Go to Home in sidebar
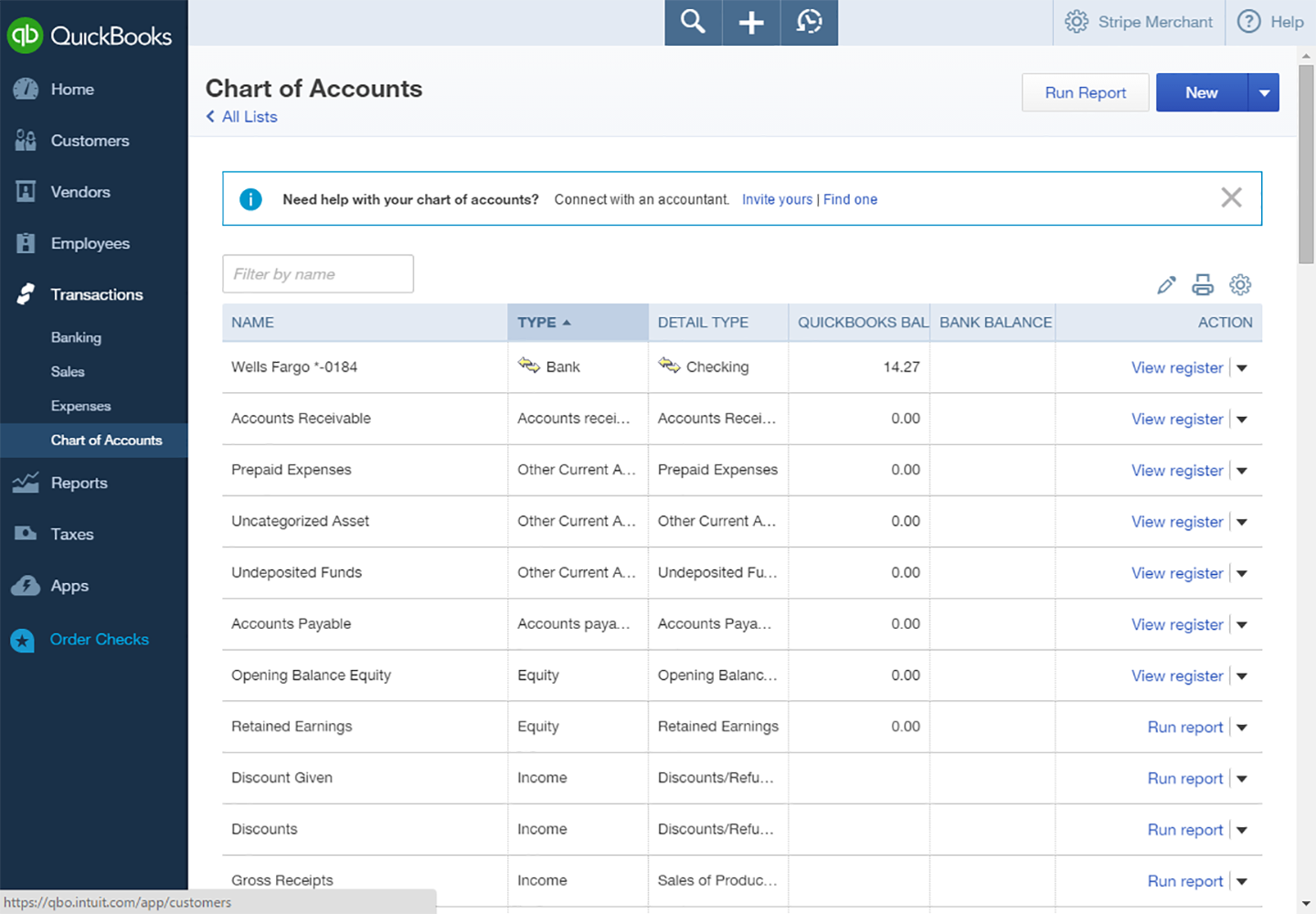This screenshot has height=914, width=1316. click(72, 90)
